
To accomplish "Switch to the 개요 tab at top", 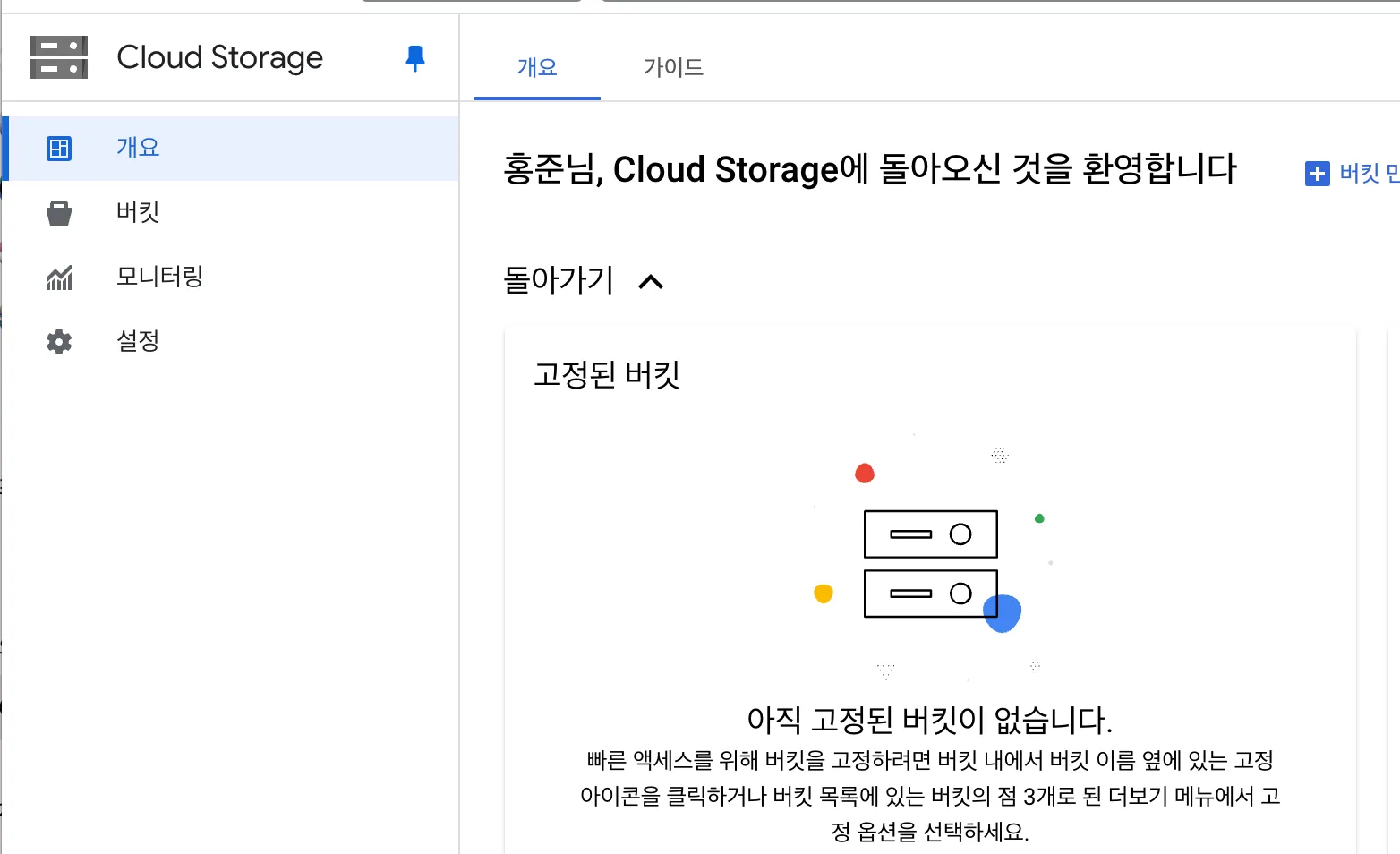I will pos(537,67).
